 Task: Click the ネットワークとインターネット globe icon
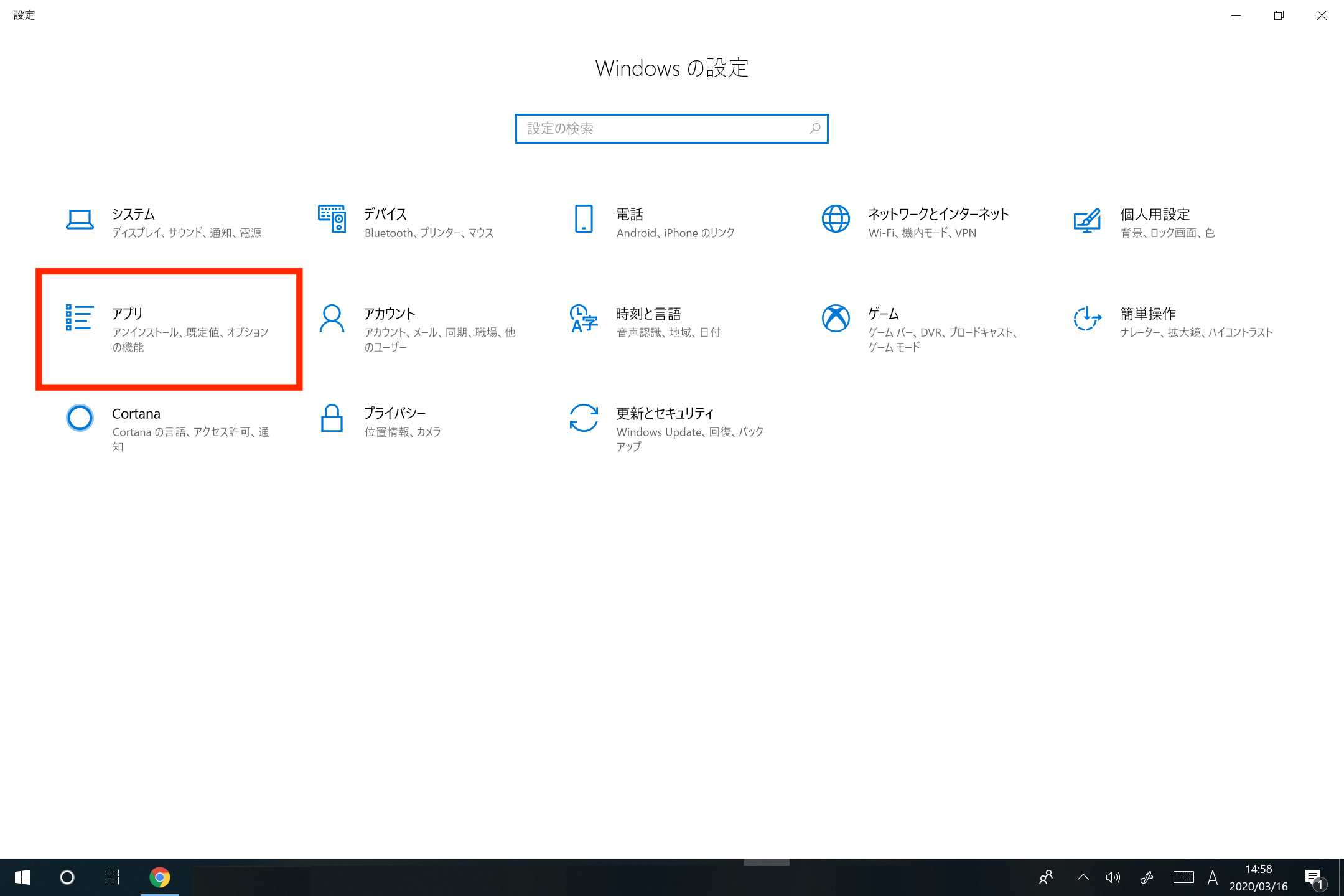tap(836, 218)
